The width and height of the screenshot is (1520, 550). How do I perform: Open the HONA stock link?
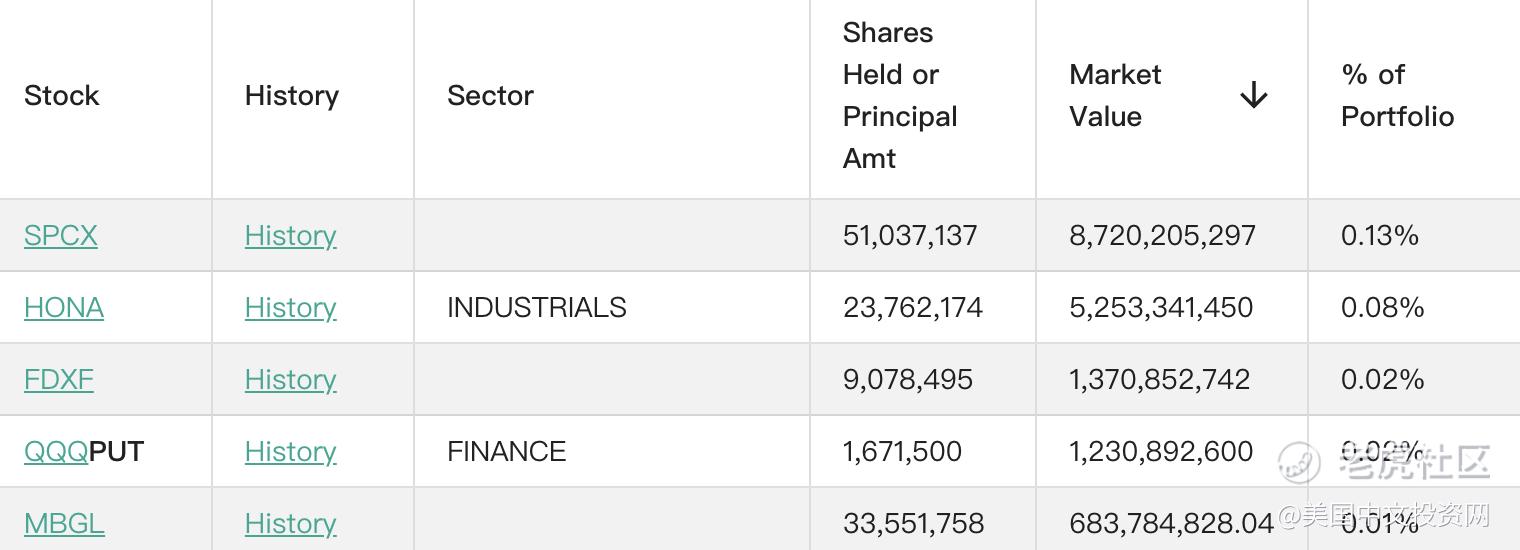click(x=64, y=308)
